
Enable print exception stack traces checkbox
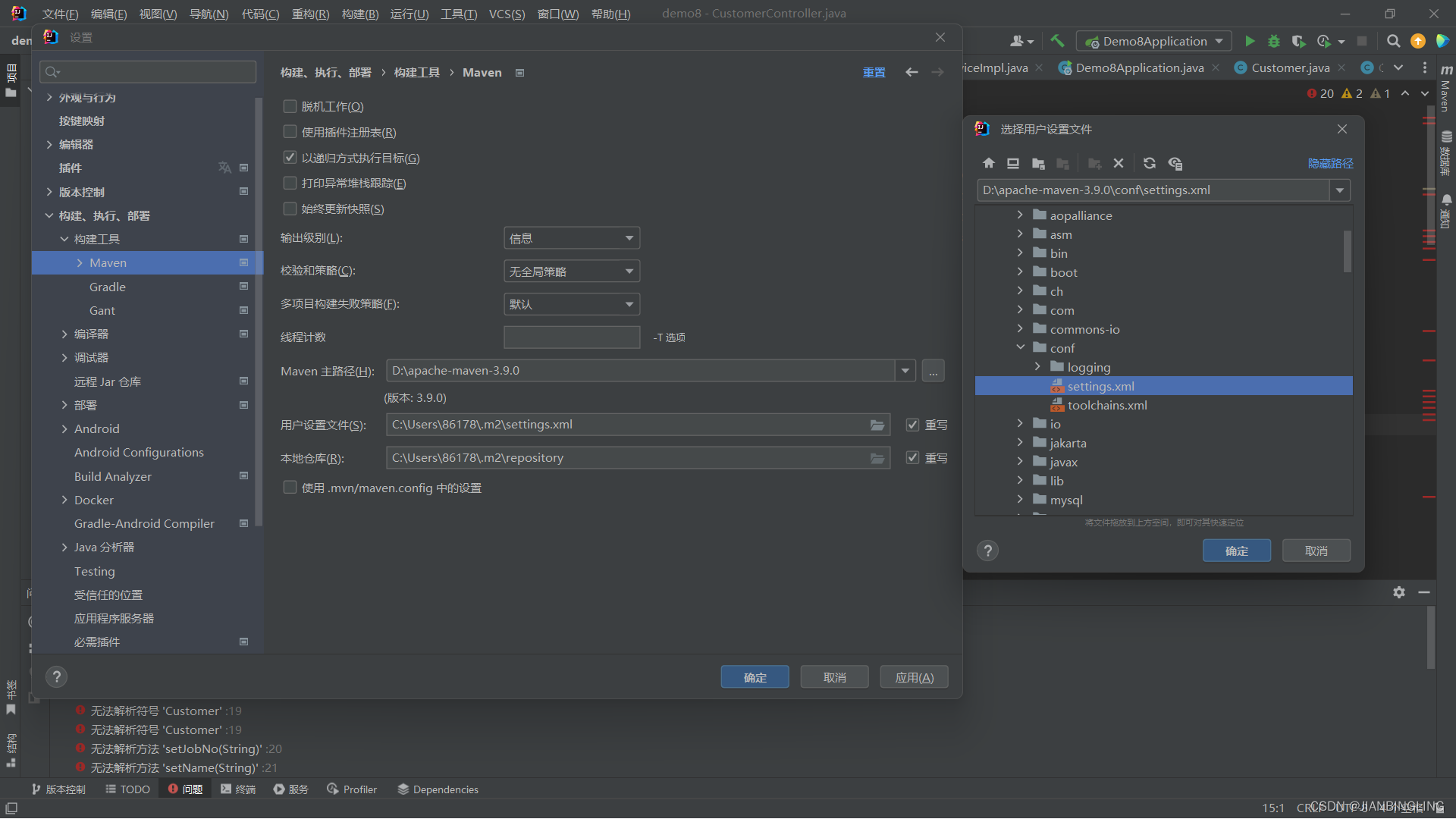click(290, 183)
